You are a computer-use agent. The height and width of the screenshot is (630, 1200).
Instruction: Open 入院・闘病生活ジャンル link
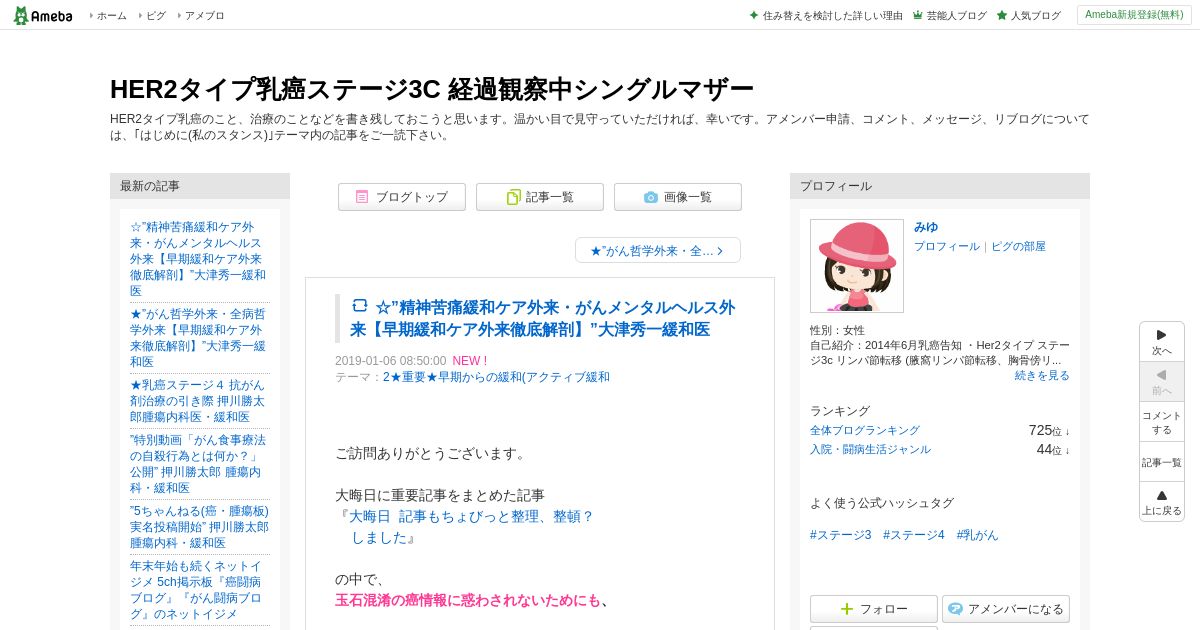point(870,449)
